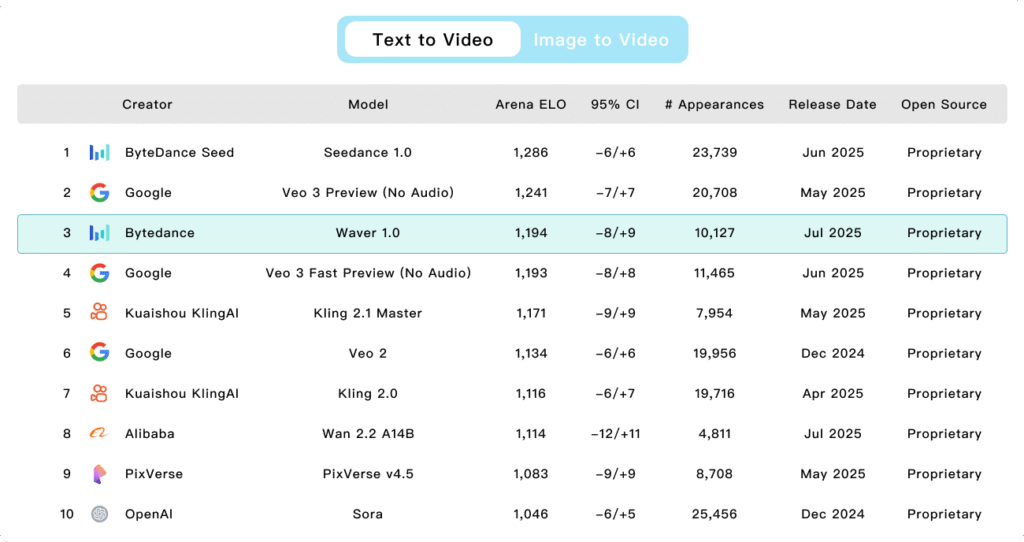Click the Kuaishou KlingAI logo for Kling 2.1 Master
This screenshot has height=542, width=1024.
tap(99, 313)
